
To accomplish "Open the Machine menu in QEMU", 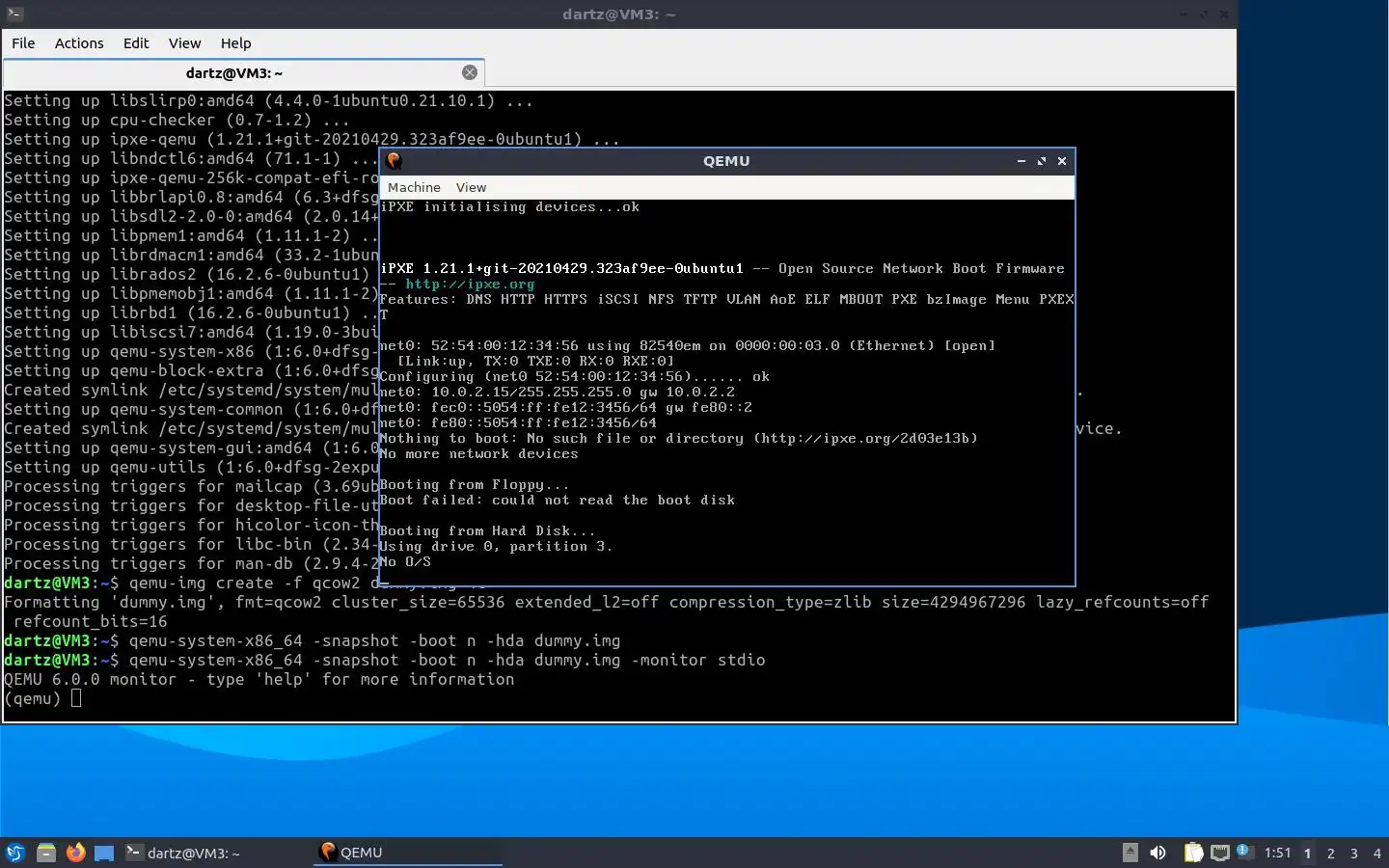I will [x=414, y=187].
